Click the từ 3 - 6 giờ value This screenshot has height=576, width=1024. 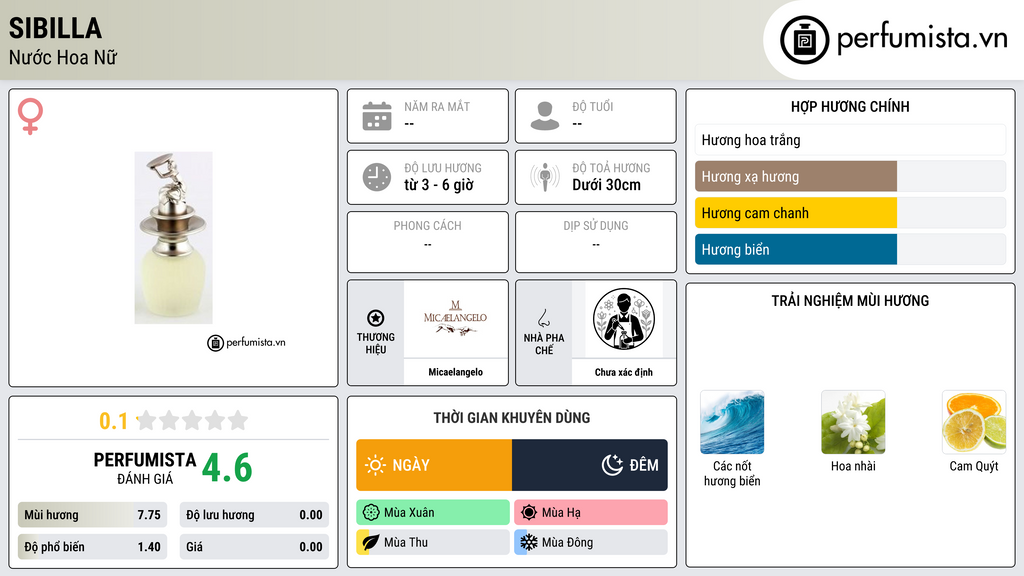click(x=439, y=185)
